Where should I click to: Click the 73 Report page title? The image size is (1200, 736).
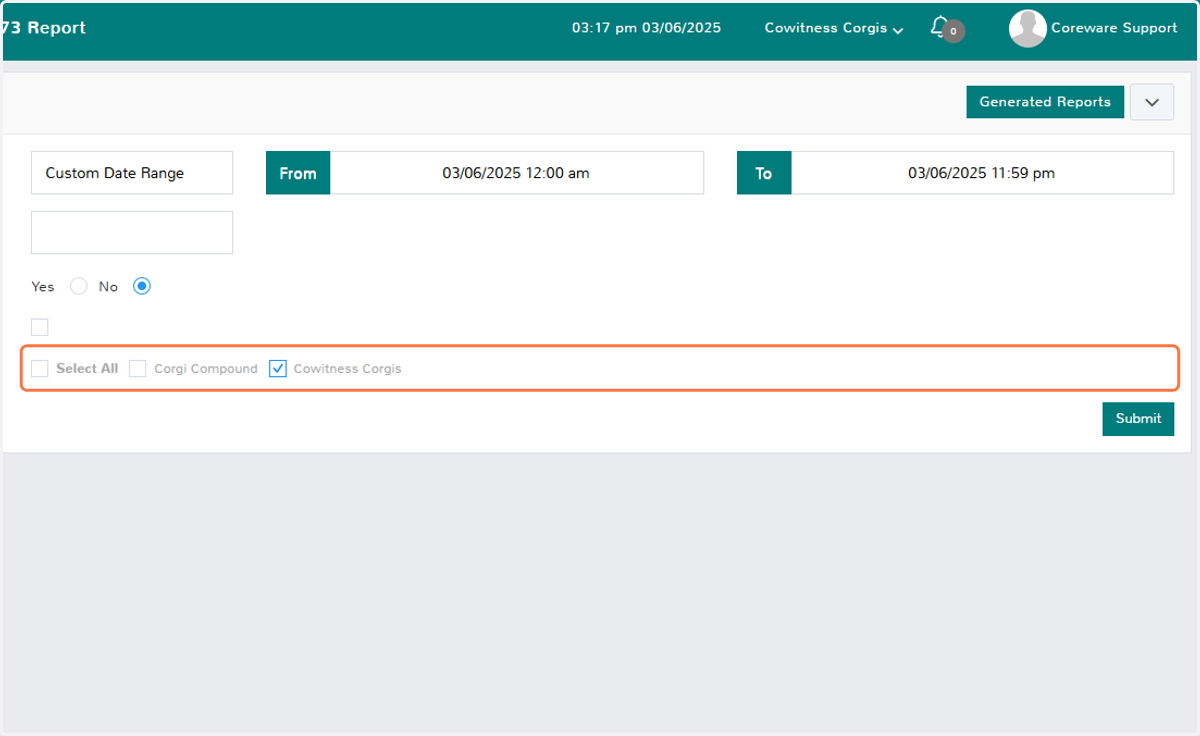click(44, 28)
